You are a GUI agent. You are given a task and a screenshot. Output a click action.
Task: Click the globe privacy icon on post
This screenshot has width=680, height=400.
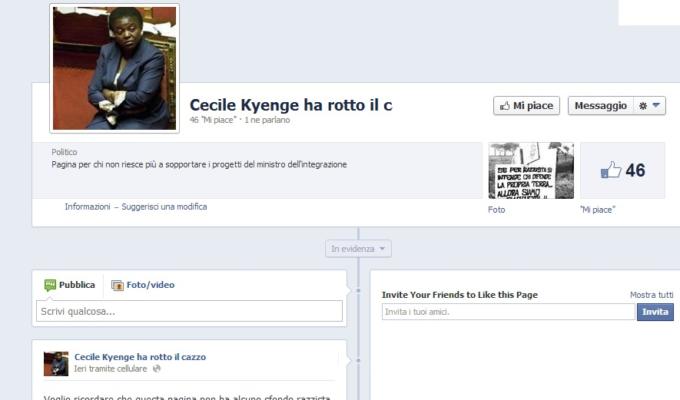pos(157,369)
